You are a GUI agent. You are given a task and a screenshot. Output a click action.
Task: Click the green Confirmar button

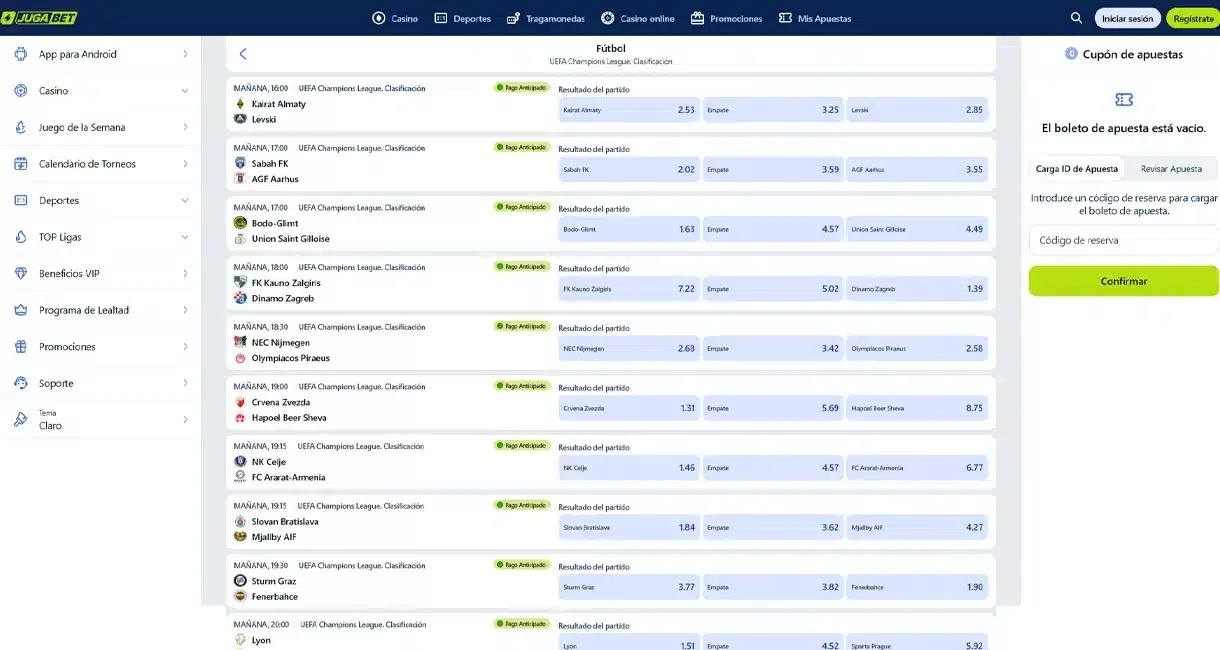(1124, 281)
